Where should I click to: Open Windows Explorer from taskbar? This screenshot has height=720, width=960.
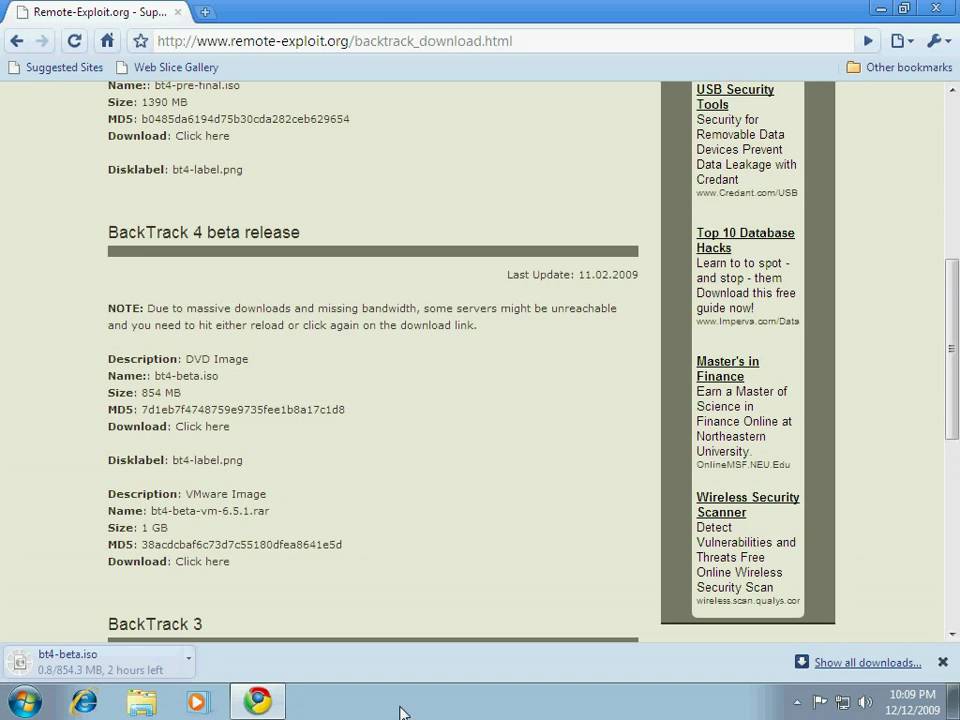(x=141, y=702)
